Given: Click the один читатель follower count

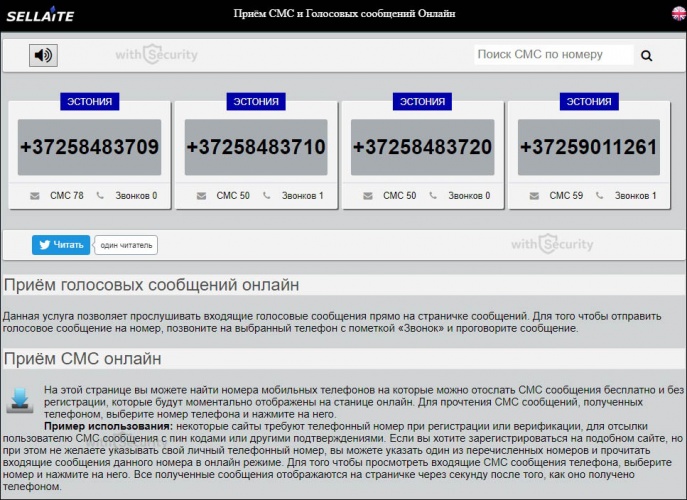Looking at the screenshot, I should [x=126, y=245].
